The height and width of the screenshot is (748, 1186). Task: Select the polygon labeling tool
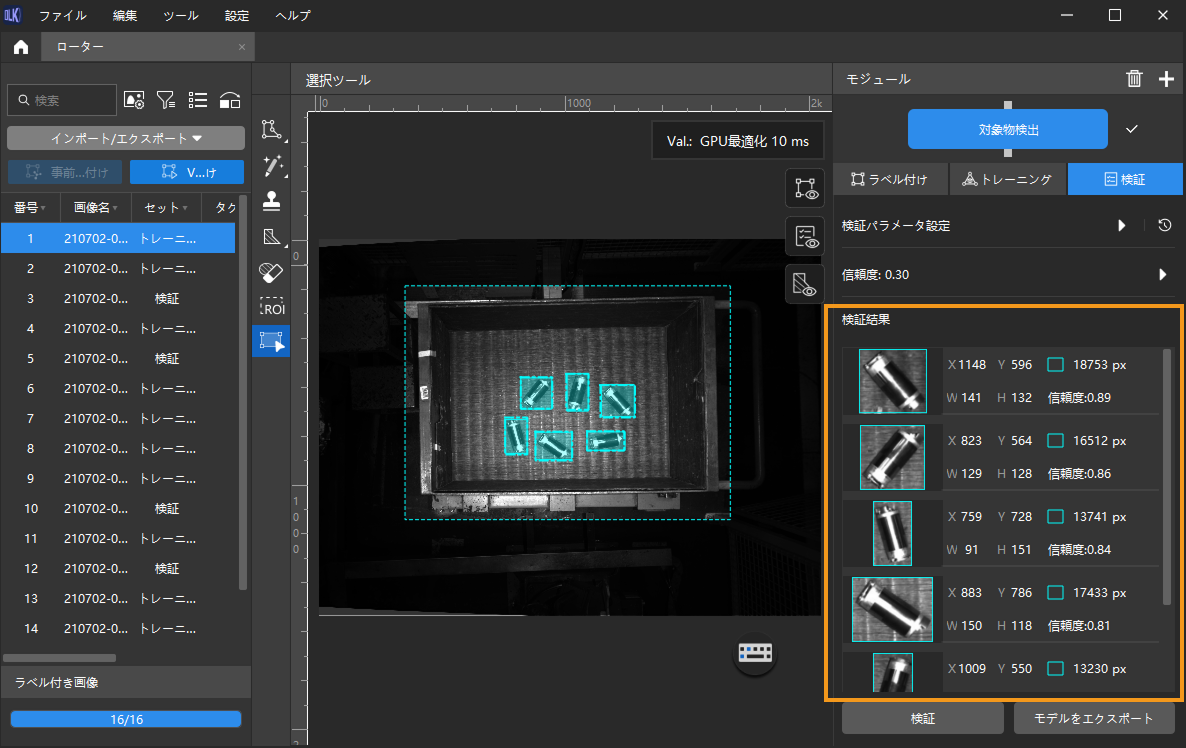click(270, 129)
